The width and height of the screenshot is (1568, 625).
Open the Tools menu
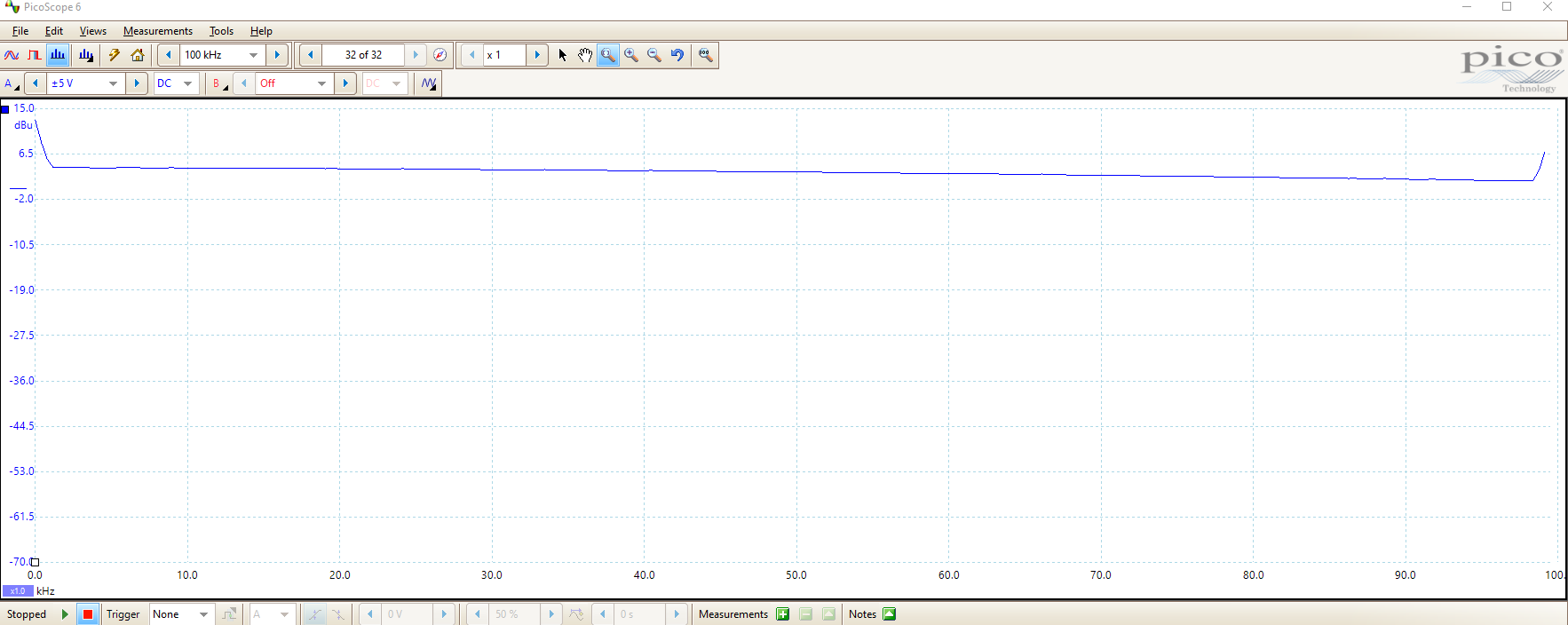(221, 31)
